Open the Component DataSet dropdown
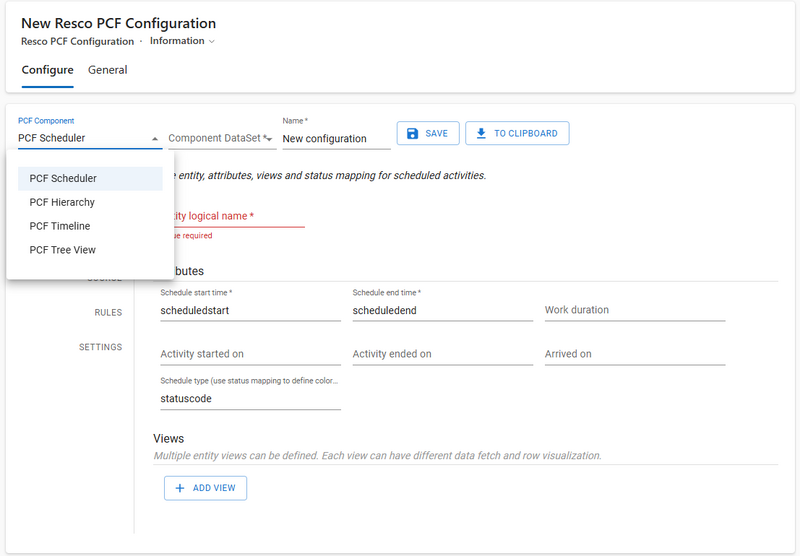The height and width of the screenshot is (556, 800). [222, 138]
